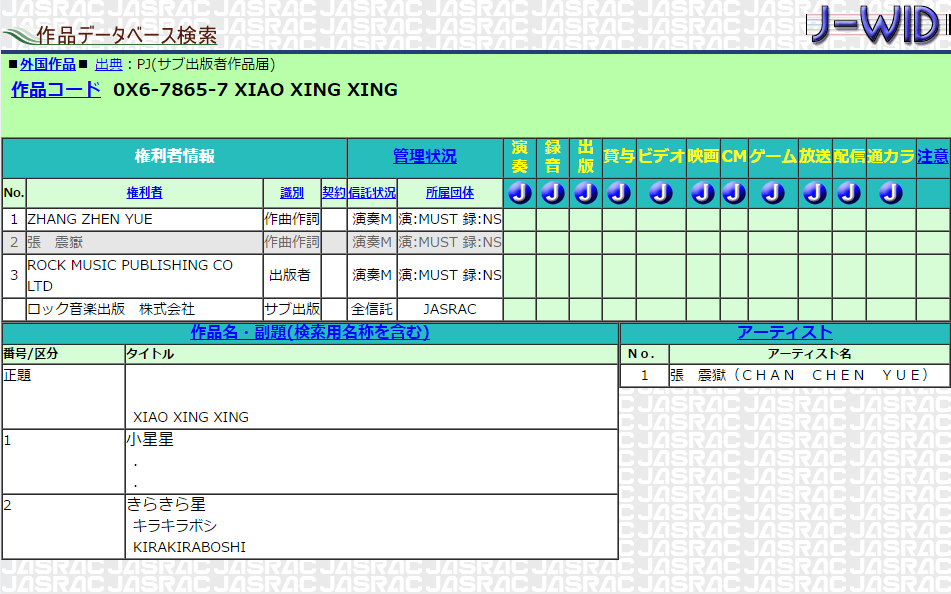Click the J icon under 配信 column
Screen dimensions: 951x594
tap(848, 194)
